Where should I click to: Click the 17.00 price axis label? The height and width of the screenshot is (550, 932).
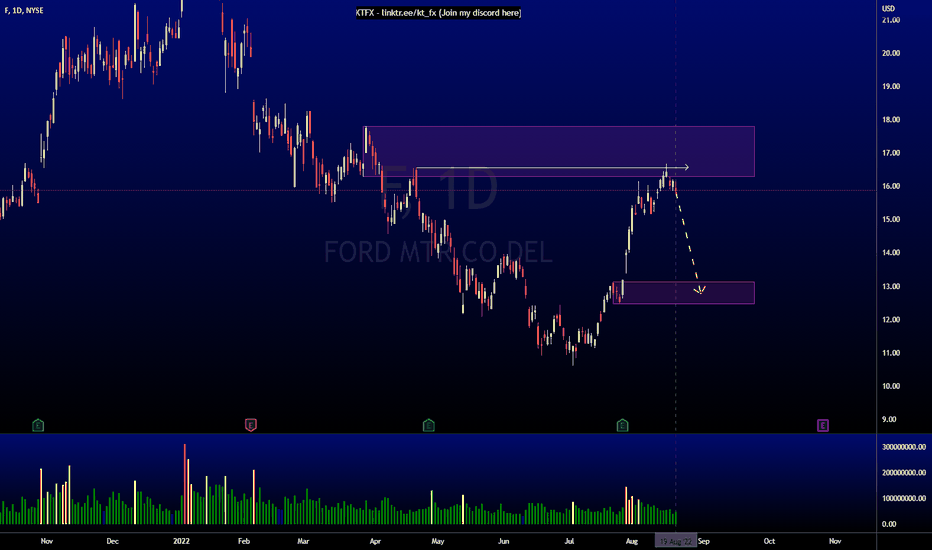[891, 153]
